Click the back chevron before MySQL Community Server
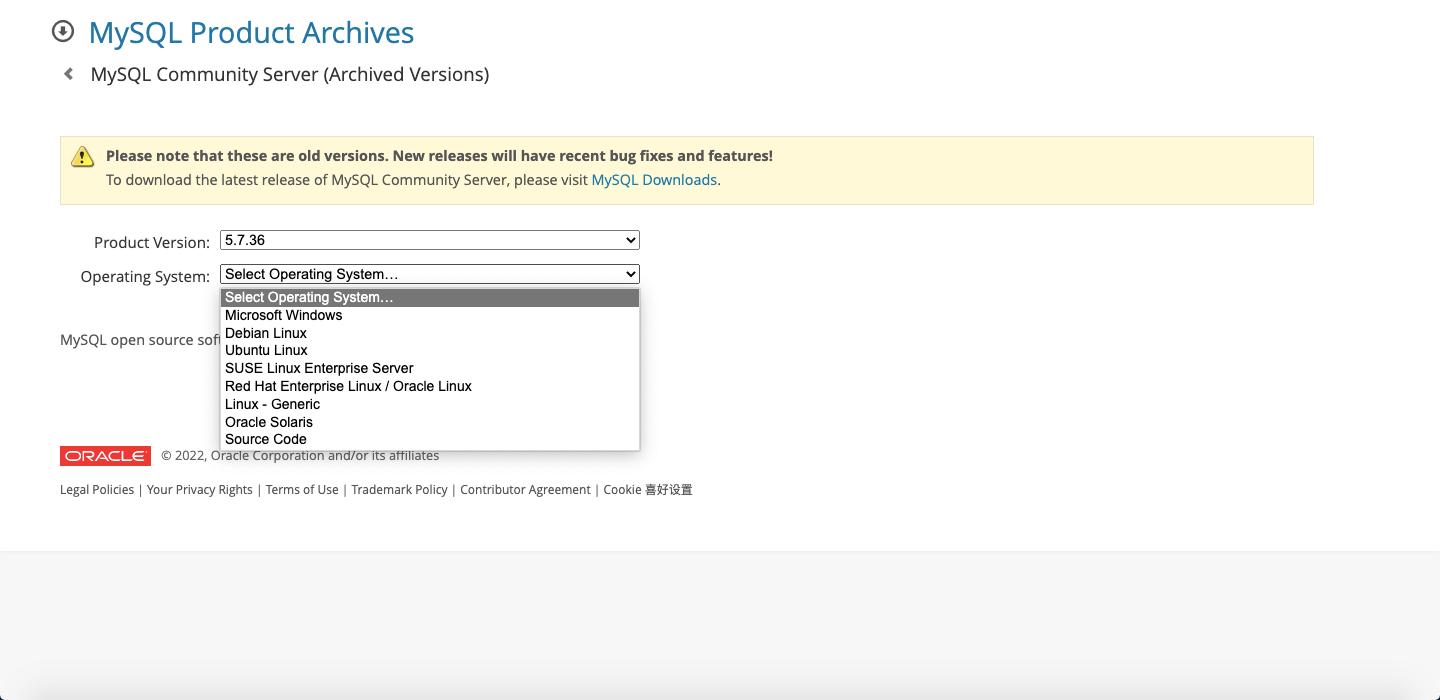 [68, 73]
